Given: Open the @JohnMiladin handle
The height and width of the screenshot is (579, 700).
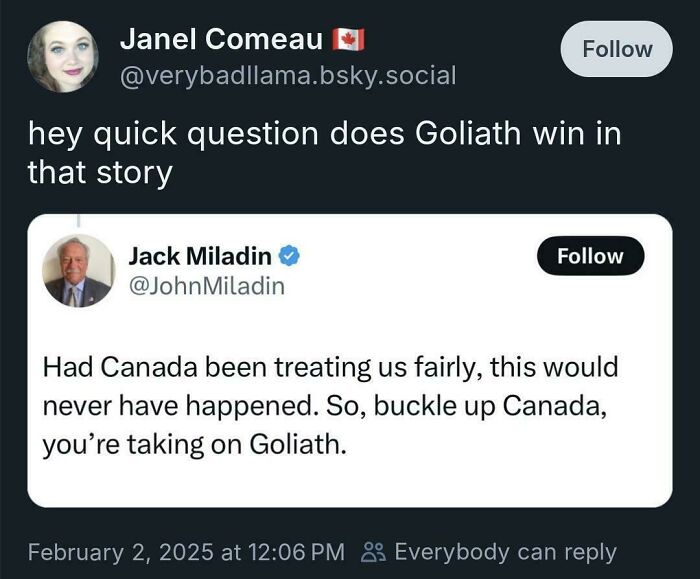Looking at the screenshot, I should (206, 286).
